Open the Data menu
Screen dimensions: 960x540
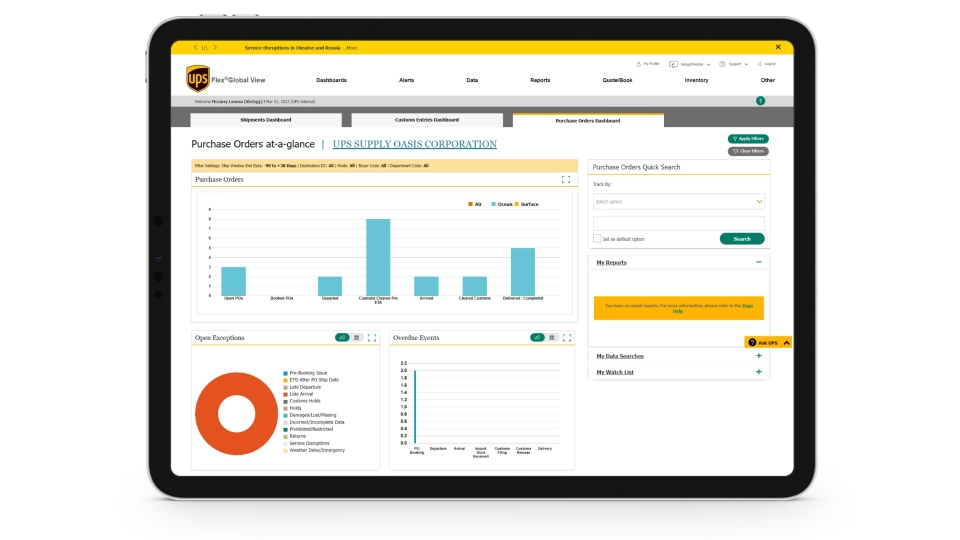tap(472, 80)
